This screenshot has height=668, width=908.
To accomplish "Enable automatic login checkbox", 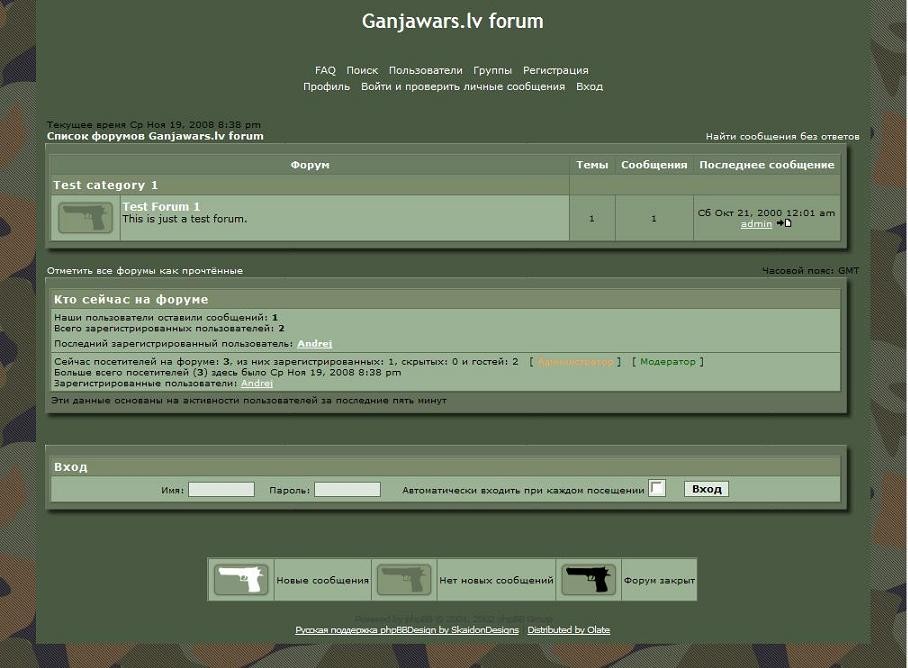I will pyautogui.click(x=657, y=488).
